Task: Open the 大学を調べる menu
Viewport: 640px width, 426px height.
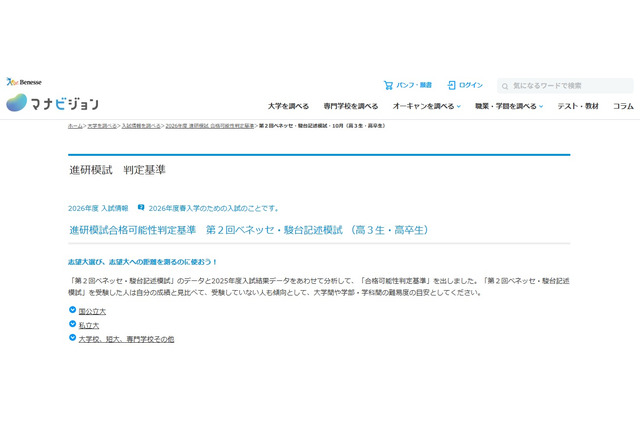Action: click(x=288, y=106)
